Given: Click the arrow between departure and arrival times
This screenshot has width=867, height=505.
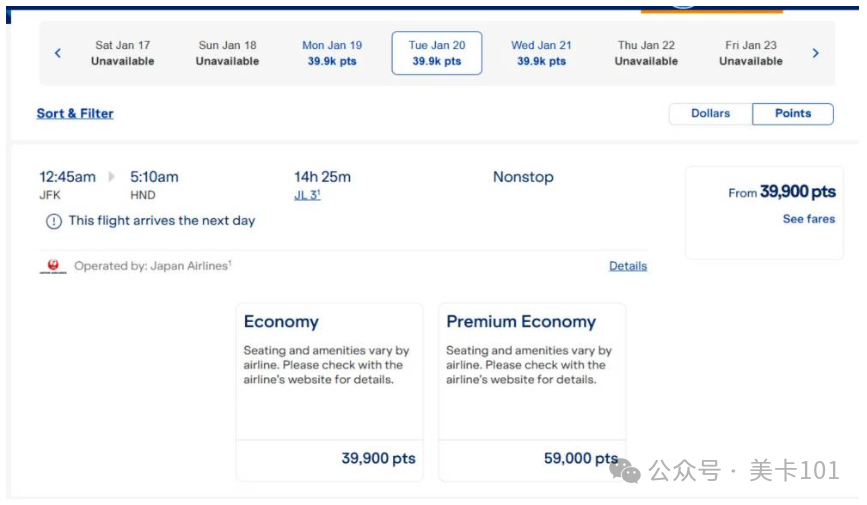Looking at the screenshot, I should [x=111, y=176].
